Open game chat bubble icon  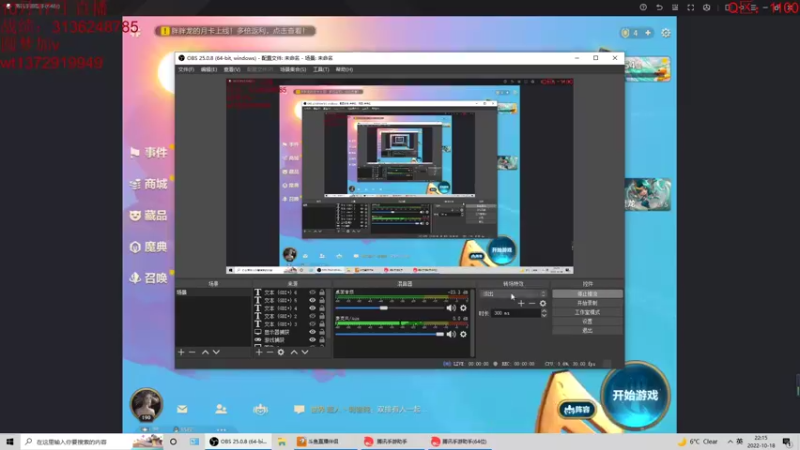click(299, 409)
